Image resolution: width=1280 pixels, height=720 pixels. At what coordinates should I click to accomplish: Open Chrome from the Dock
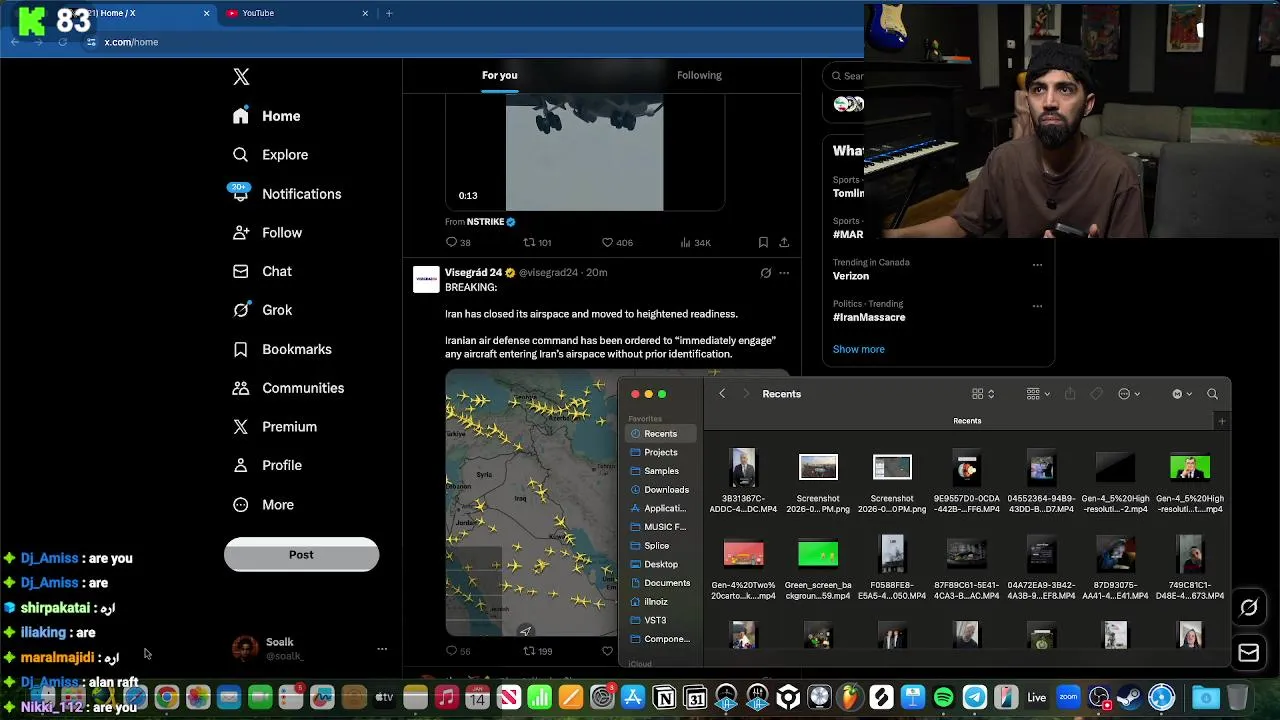pos(166,697)
